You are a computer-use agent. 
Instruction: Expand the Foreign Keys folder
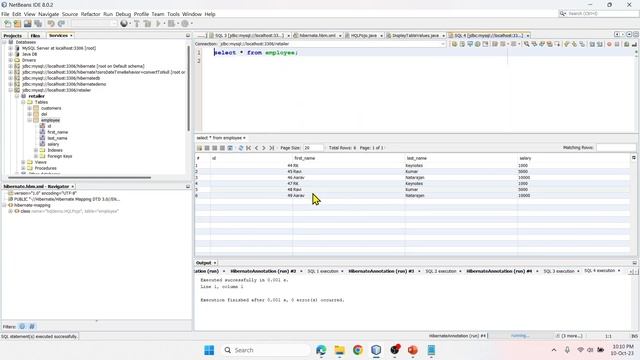(36, 156)
